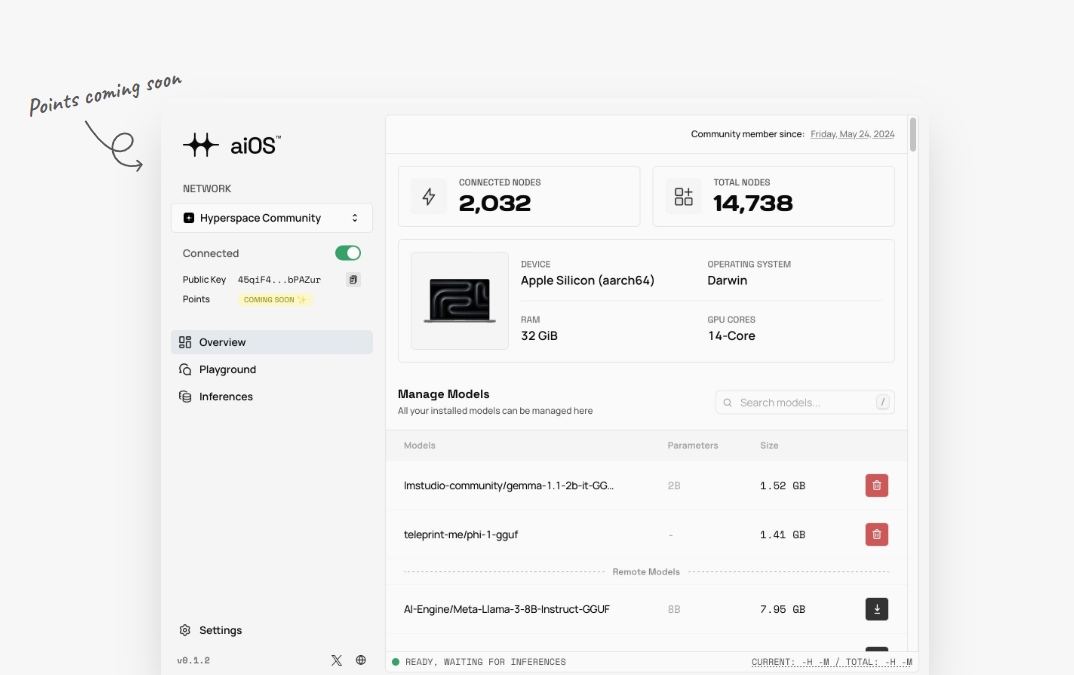
Task: Copy the public key using copy icon
Action: (x=353, y=280)
